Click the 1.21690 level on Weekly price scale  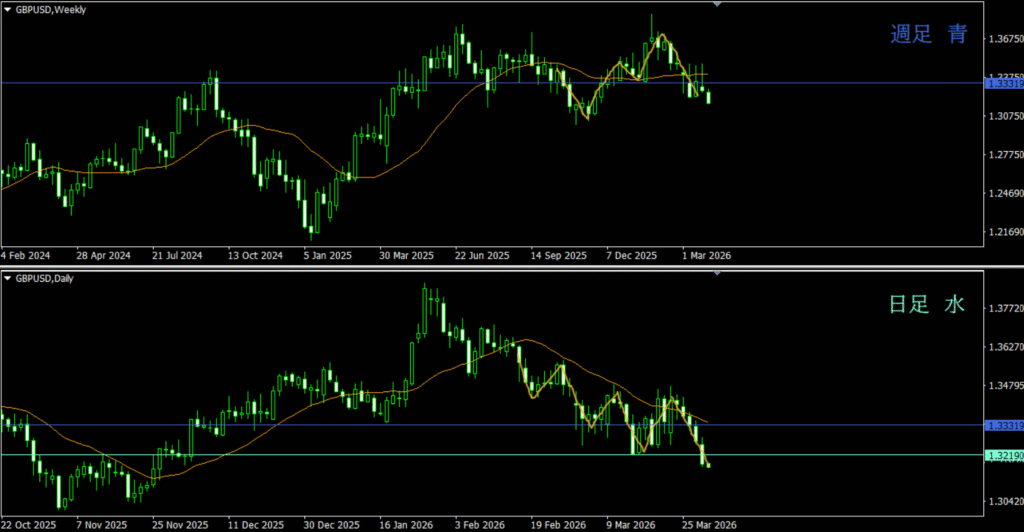(1004, 232)
